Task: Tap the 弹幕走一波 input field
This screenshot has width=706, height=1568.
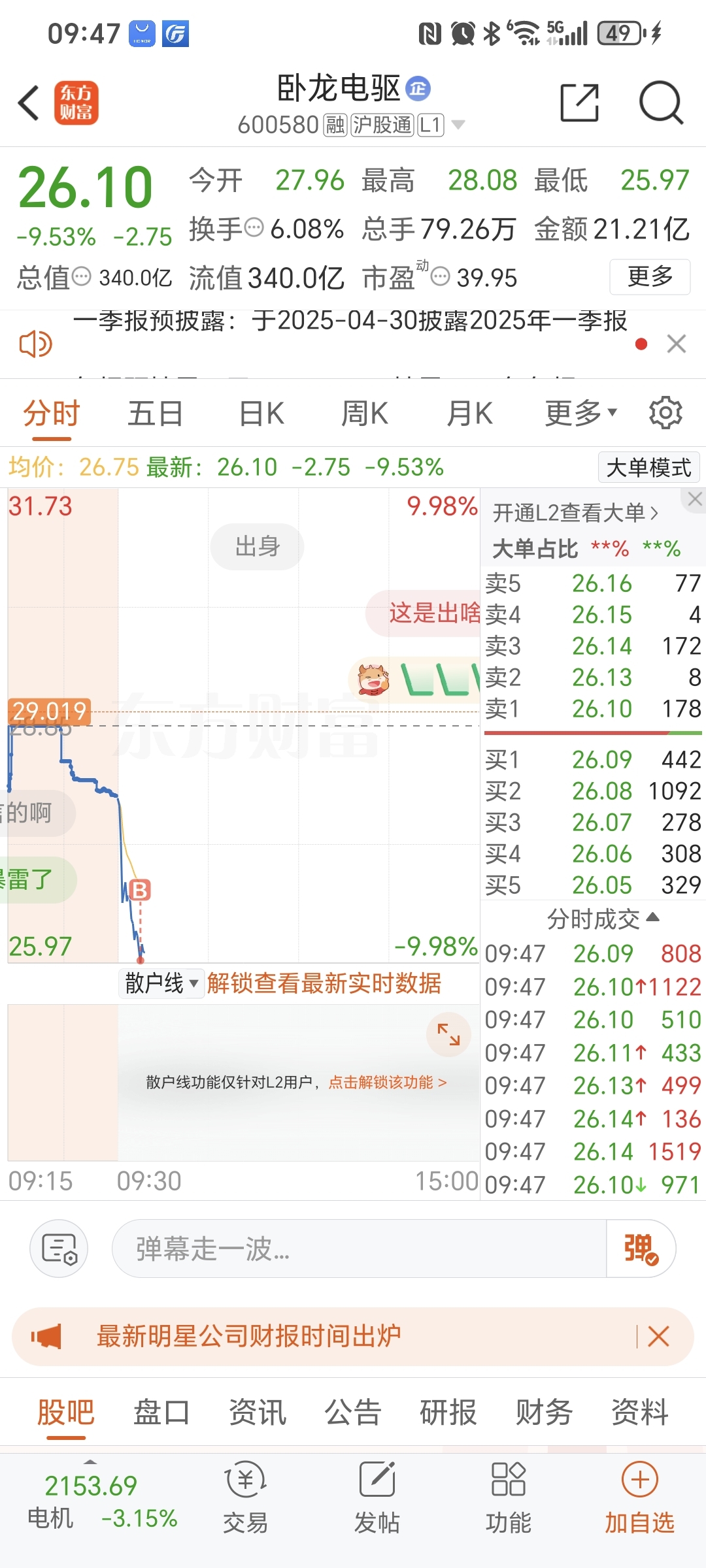Action: (360, 1249)
